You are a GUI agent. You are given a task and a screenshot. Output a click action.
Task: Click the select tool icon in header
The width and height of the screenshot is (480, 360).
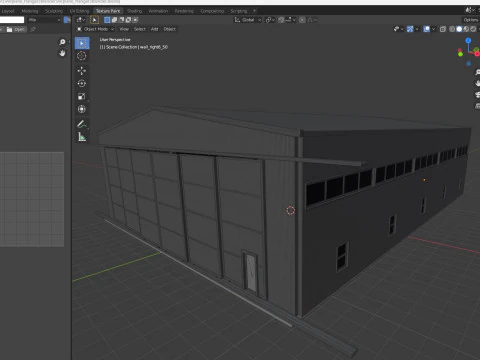coord(94,20)
